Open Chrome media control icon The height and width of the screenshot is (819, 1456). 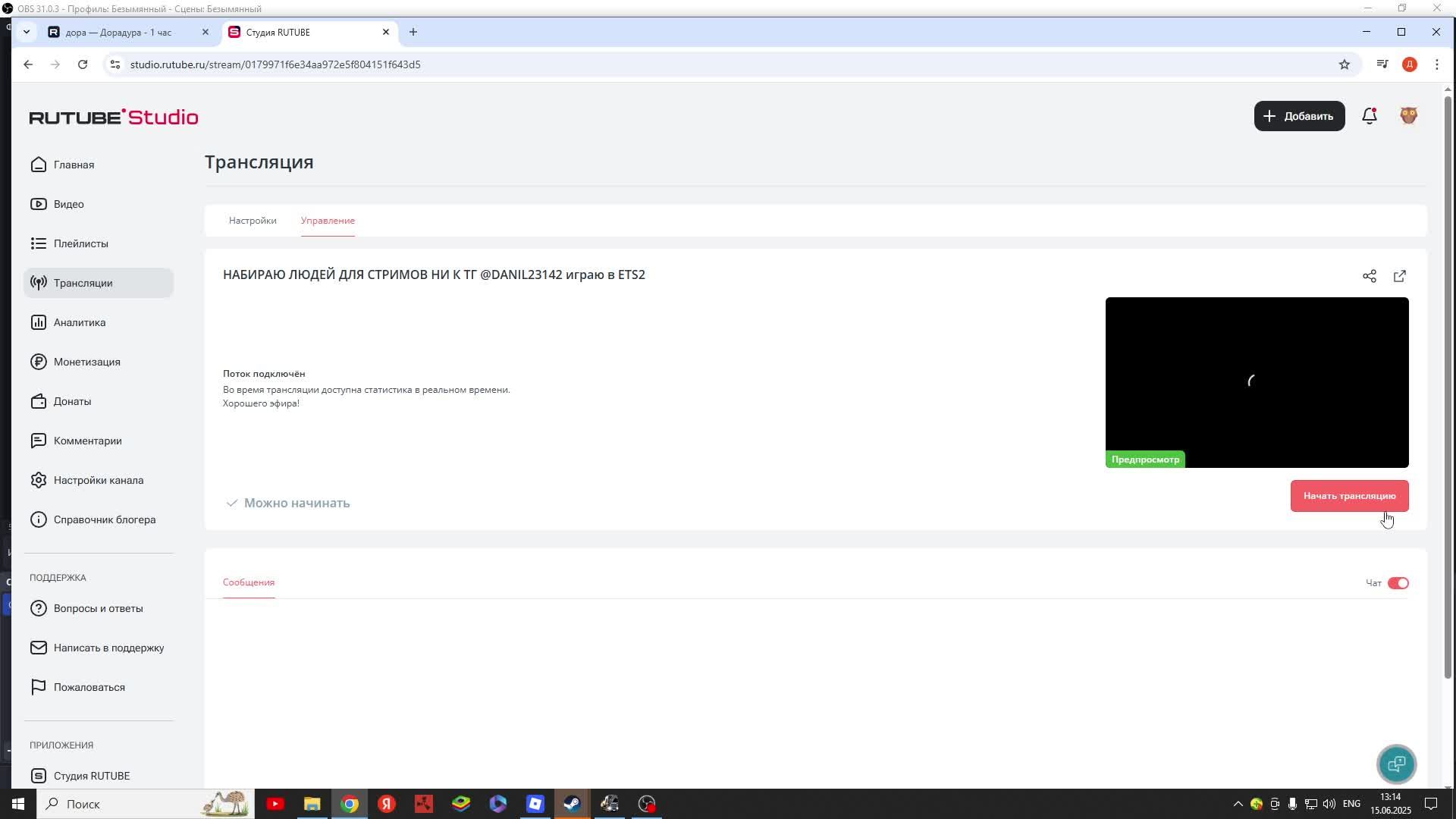point(1382,64)
